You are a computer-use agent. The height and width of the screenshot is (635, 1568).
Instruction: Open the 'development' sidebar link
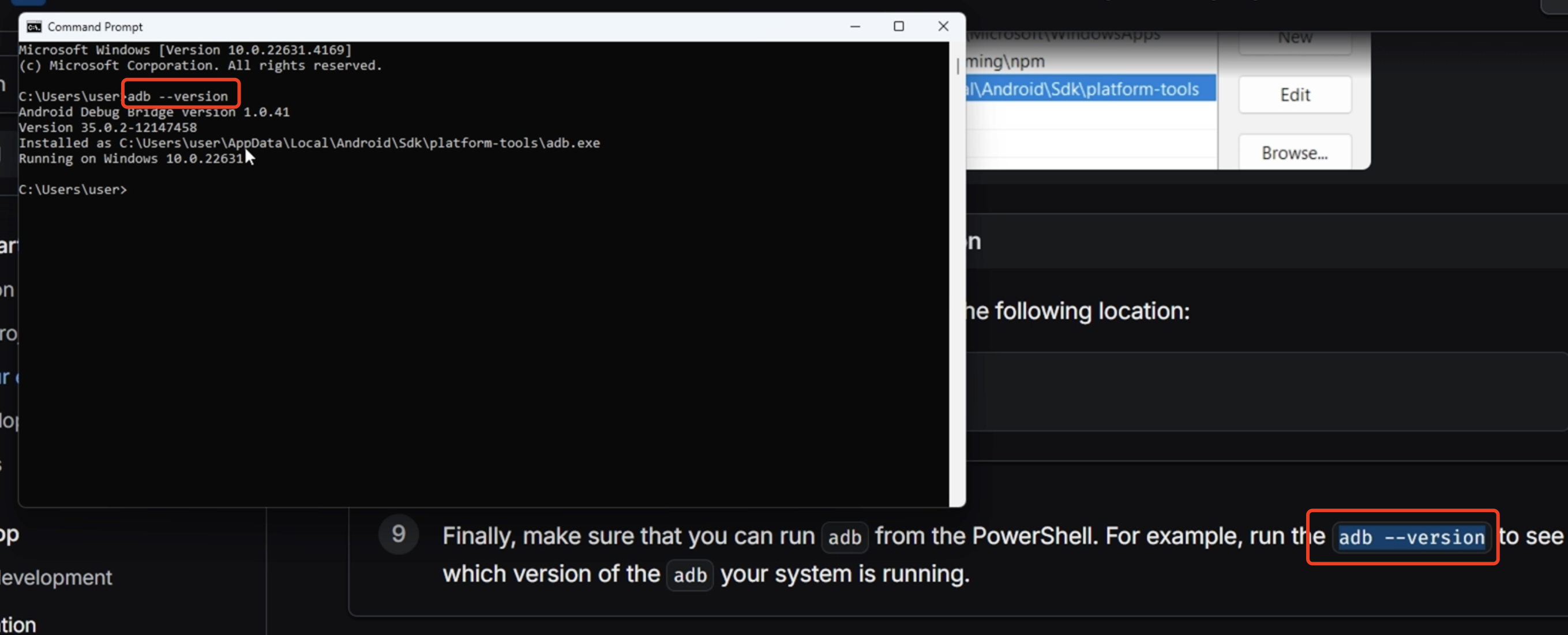click(56, 577)
